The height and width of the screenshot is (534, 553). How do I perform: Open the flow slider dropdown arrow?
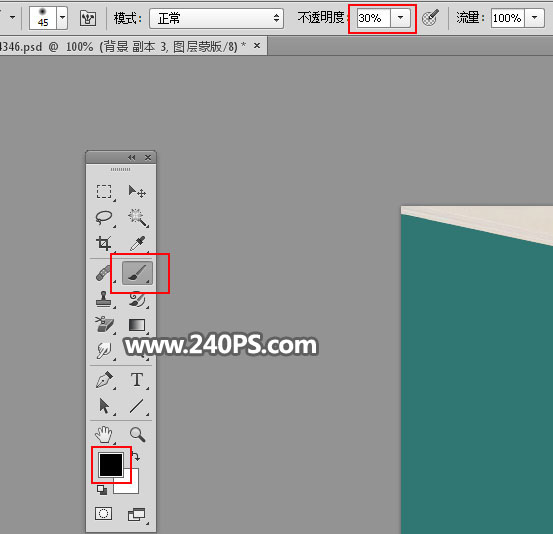coord(535,18)
